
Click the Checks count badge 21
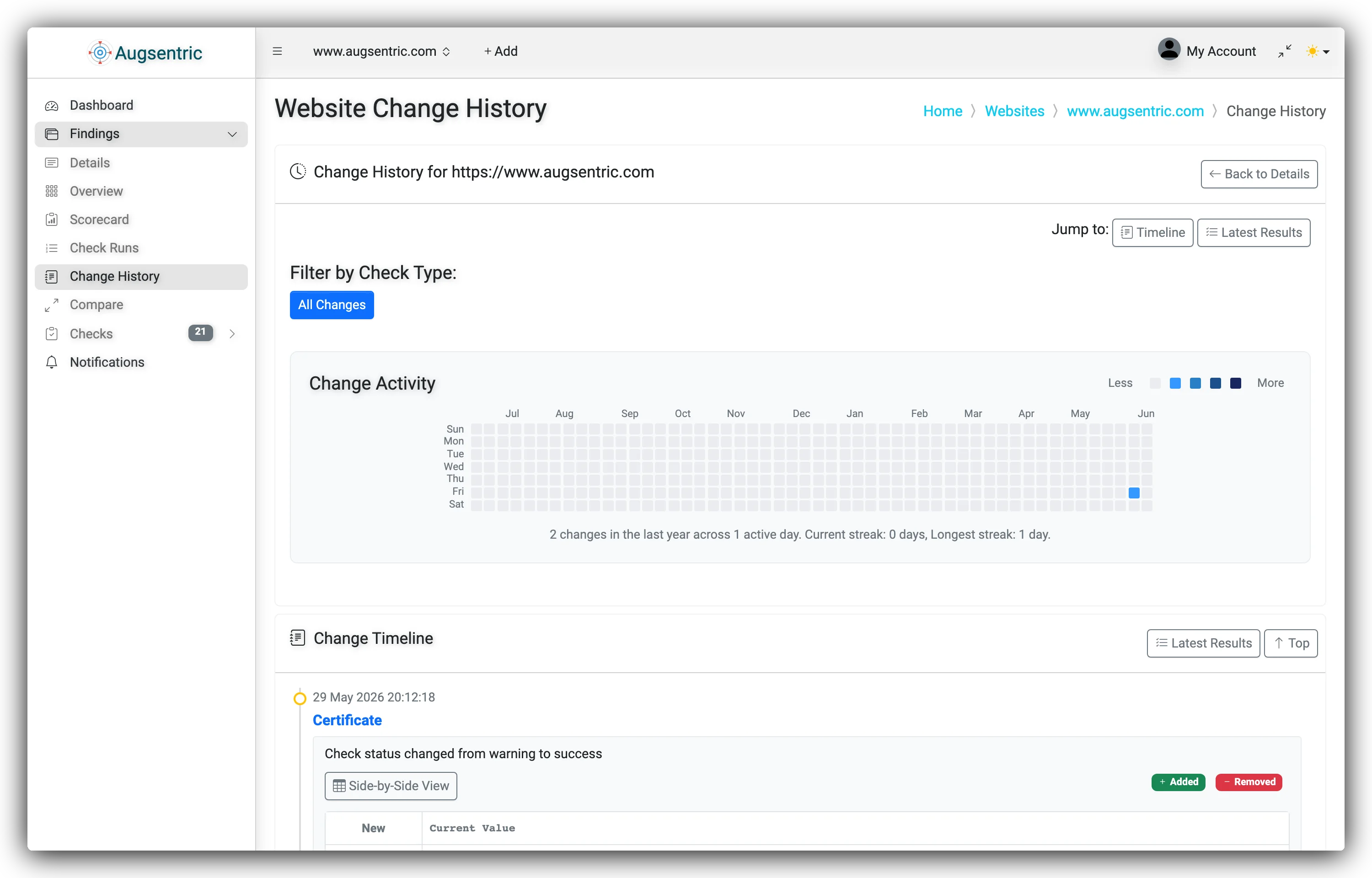[x=201, y=332]
